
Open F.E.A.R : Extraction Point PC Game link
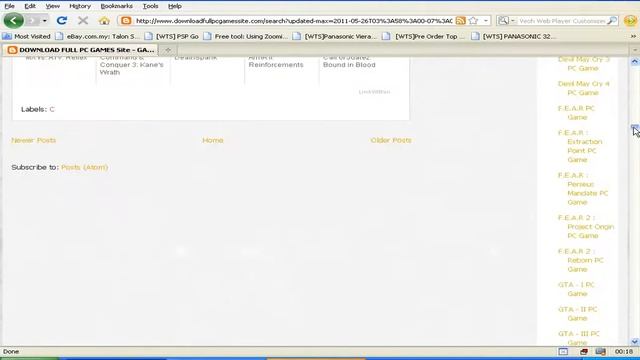tap(580, 146)
